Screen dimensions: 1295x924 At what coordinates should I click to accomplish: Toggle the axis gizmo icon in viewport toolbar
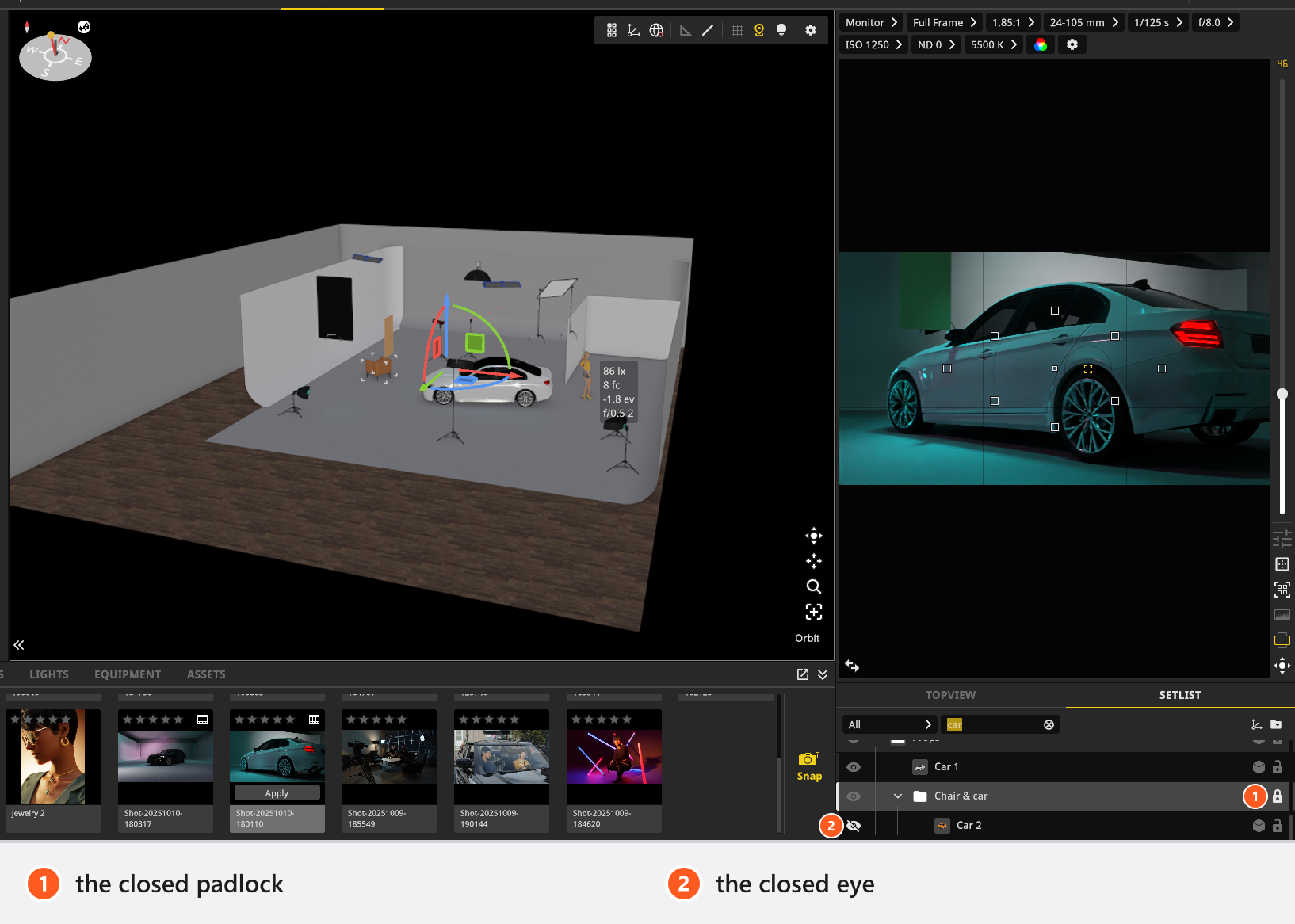click(x=634, y=30)
